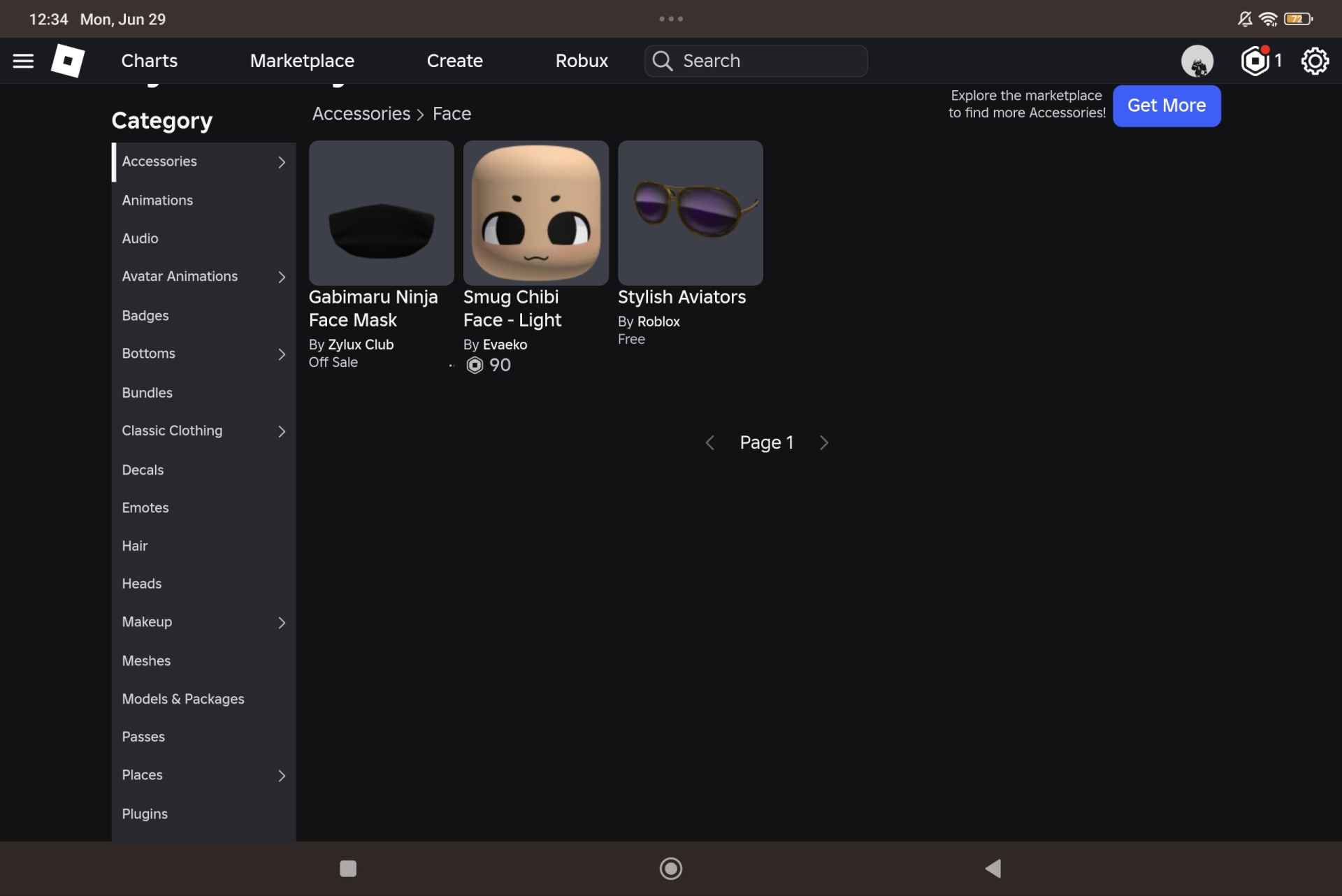Tap the Wi-Fi status icon

click(x=1268, y=19)
